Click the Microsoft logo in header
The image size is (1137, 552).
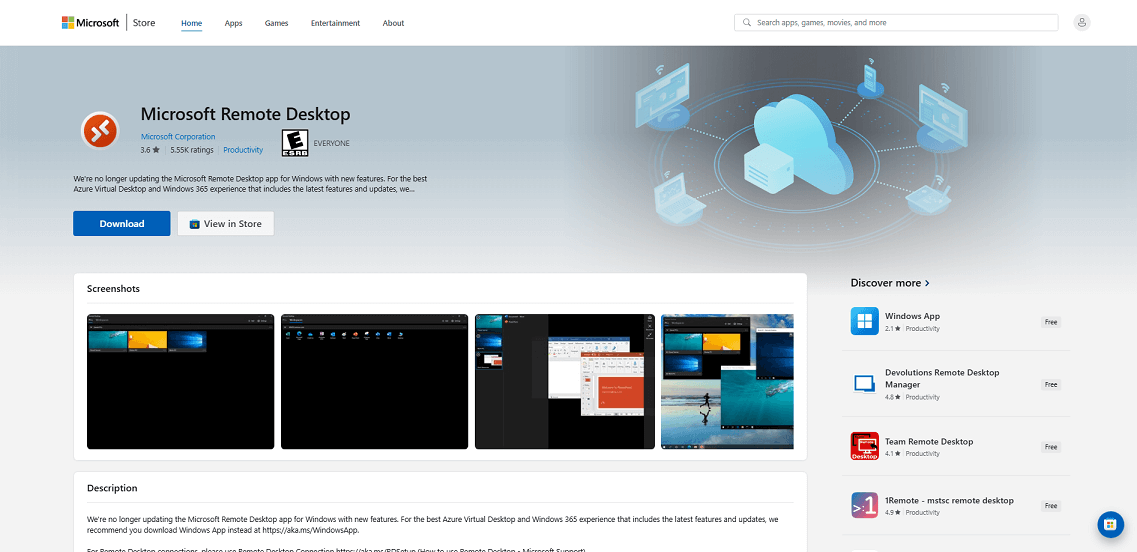click(x=90, y=22)
